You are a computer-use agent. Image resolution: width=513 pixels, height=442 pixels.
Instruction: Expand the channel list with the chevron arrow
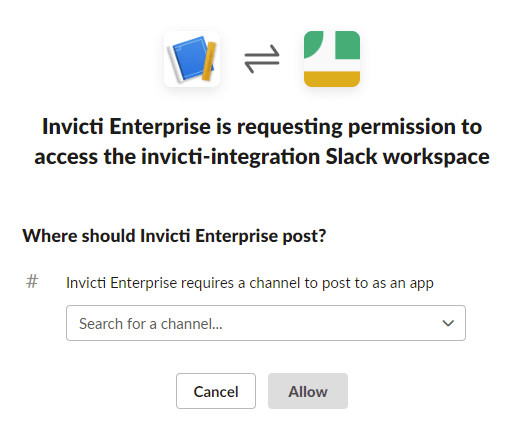pyautogui.click(x=448, y=323)
